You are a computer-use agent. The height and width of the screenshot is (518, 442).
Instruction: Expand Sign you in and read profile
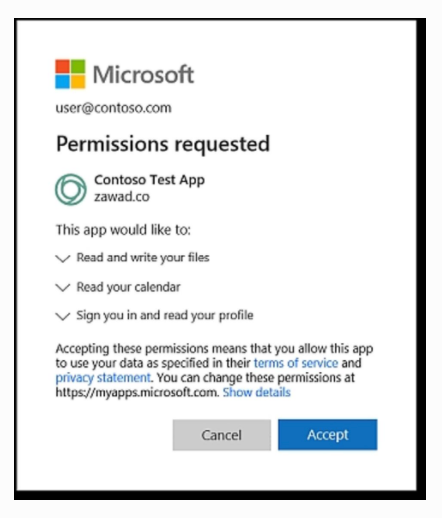click(63, 316)
